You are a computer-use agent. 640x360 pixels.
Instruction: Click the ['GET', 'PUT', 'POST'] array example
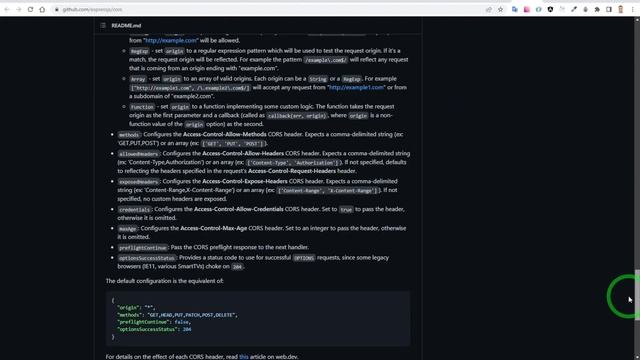pos(233,144)
